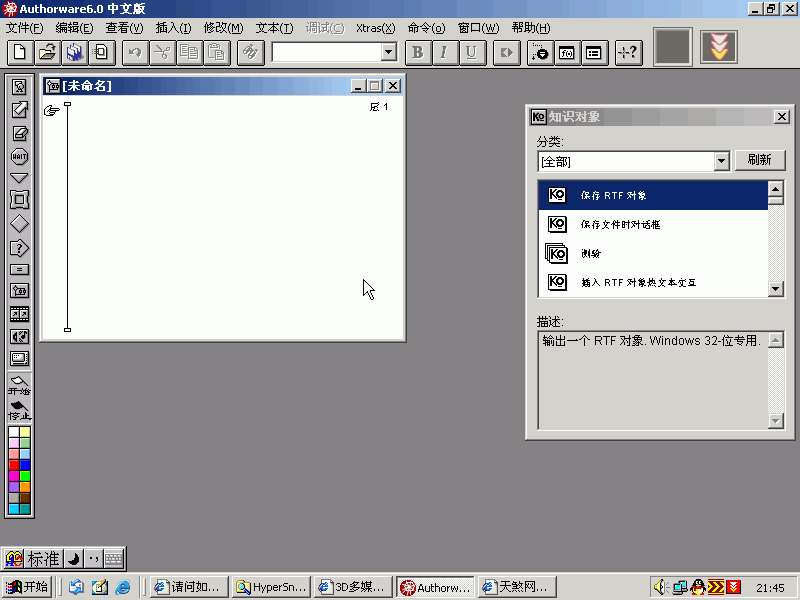Select the Video icon in palette
Screen dimensions: 800x600
pos(19,359)
